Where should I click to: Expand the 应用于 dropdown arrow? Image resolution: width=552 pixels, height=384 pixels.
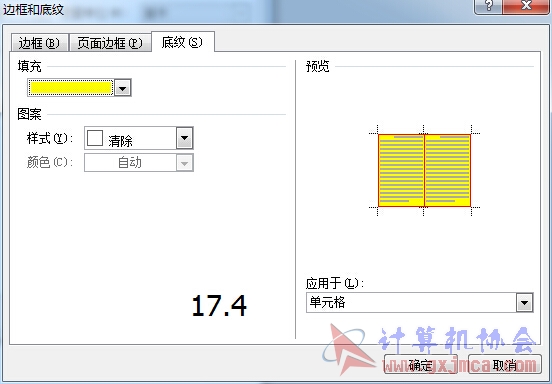pos(525,303)
